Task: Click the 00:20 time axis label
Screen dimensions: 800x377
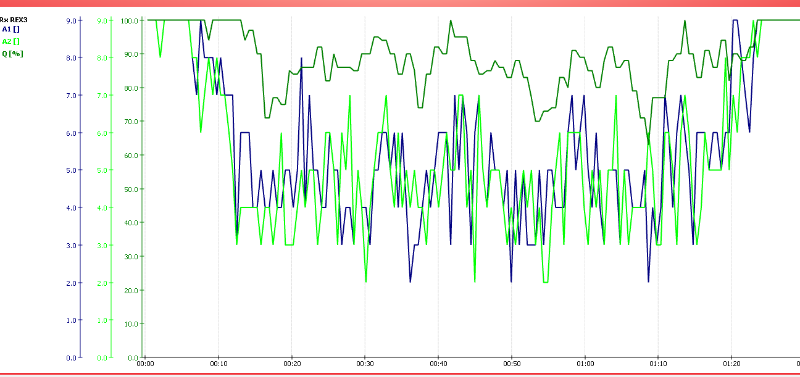Action: point(291,364)
